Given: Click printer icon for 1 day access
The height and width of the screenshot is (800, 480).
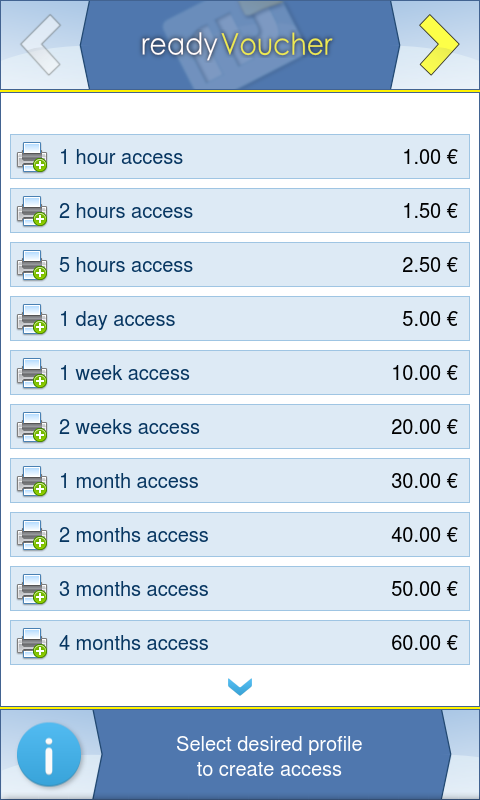Looking at the screenshot, I should coord(32,319).
